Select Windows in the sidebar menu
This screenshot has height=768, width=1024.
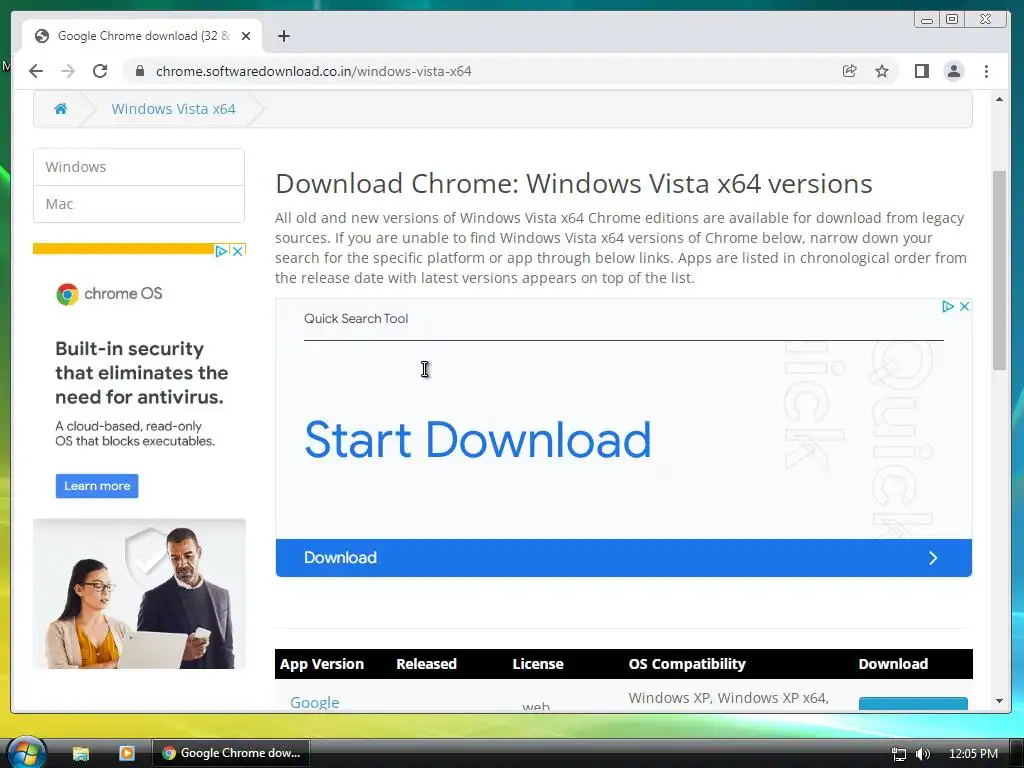click(x=139, y=167)
